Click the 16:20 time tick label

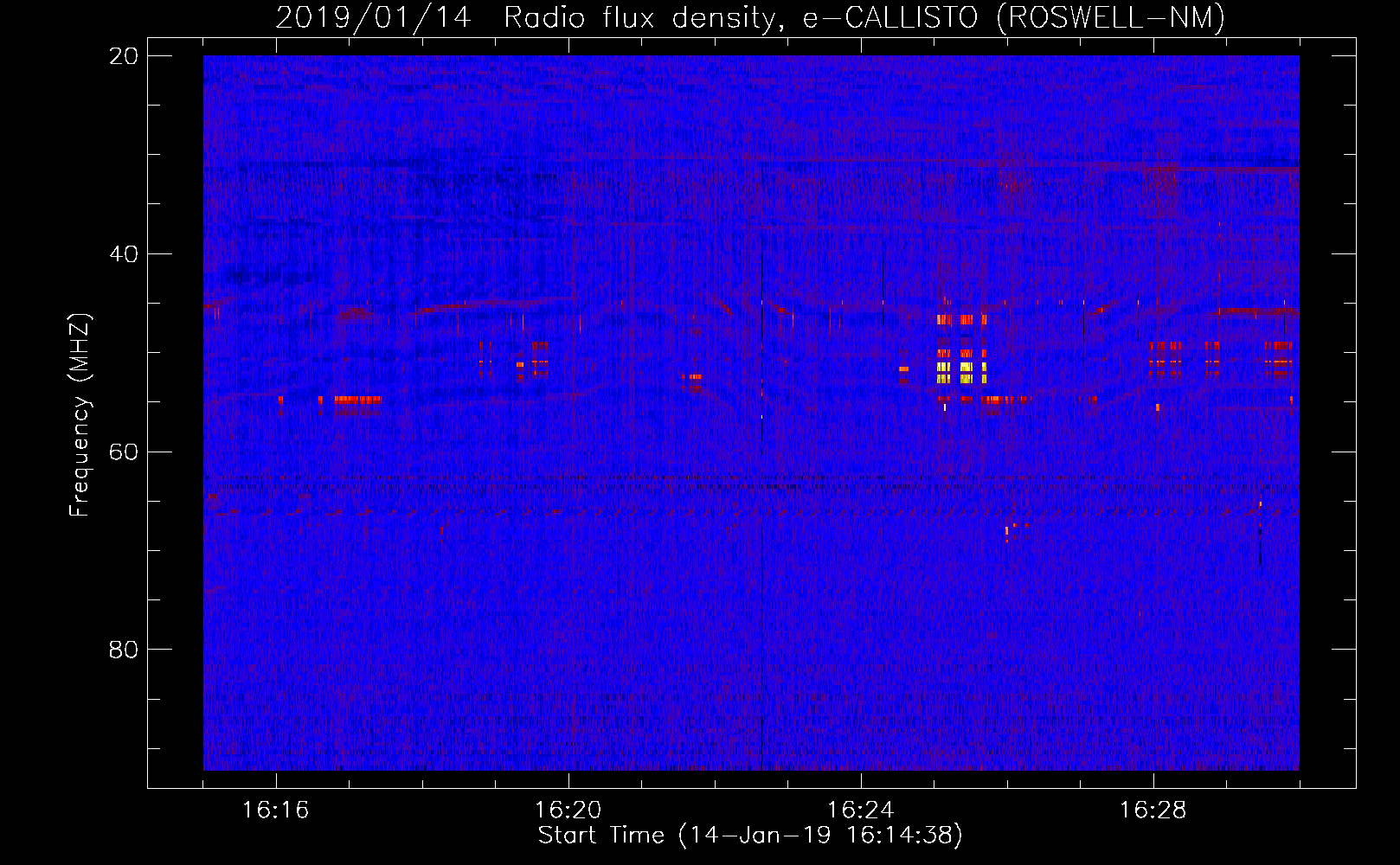568,811
